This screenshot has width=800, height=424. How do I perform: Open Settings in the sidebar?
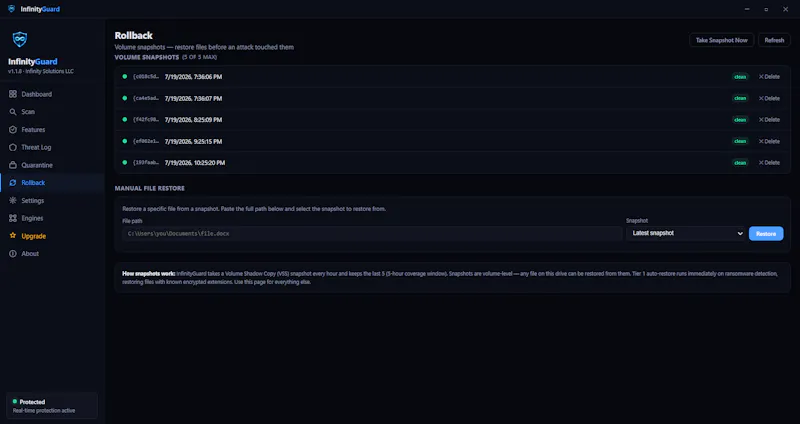(x=53, y=201)
